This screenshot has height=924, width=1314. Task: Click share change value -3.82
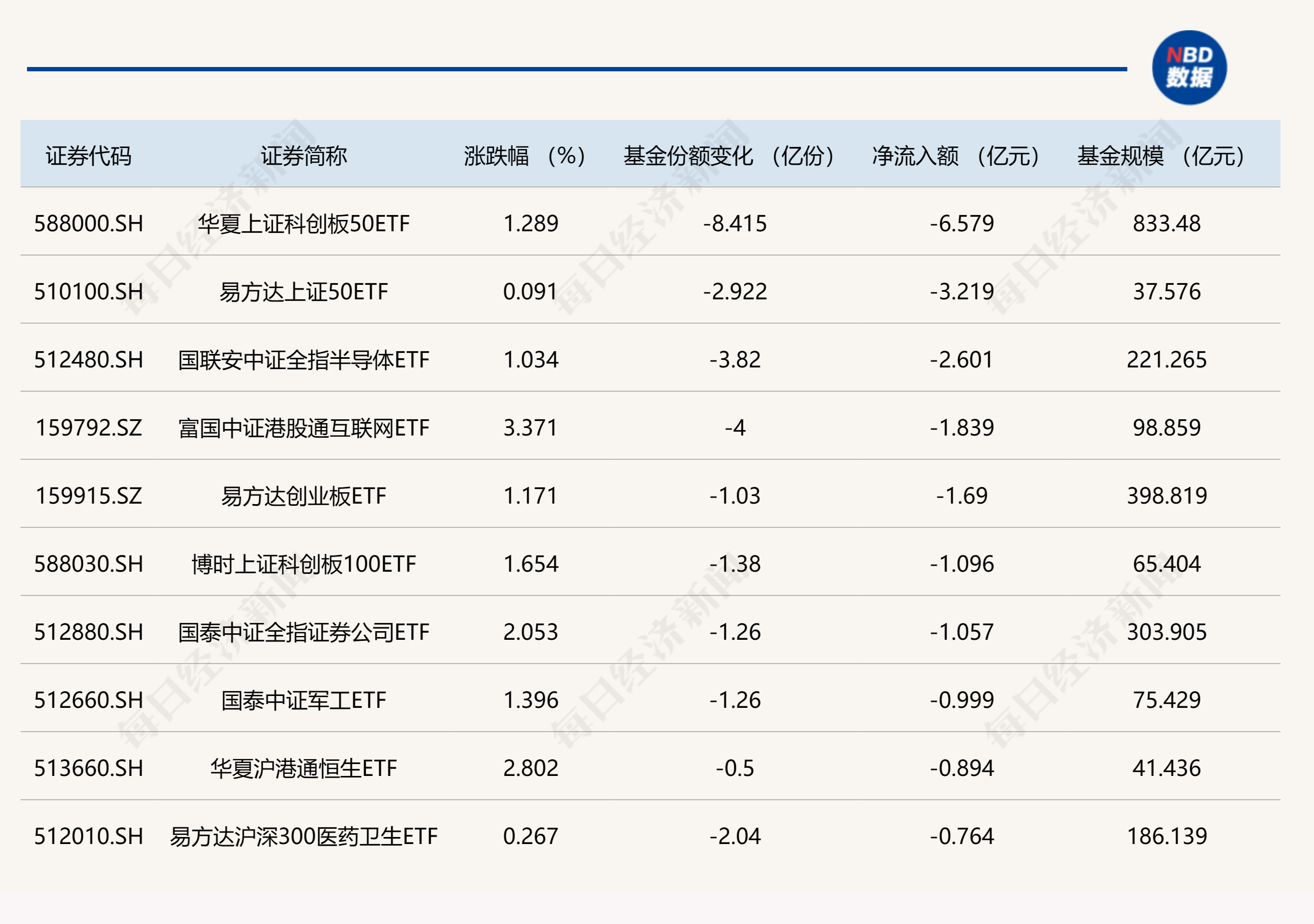pos(735,359)
